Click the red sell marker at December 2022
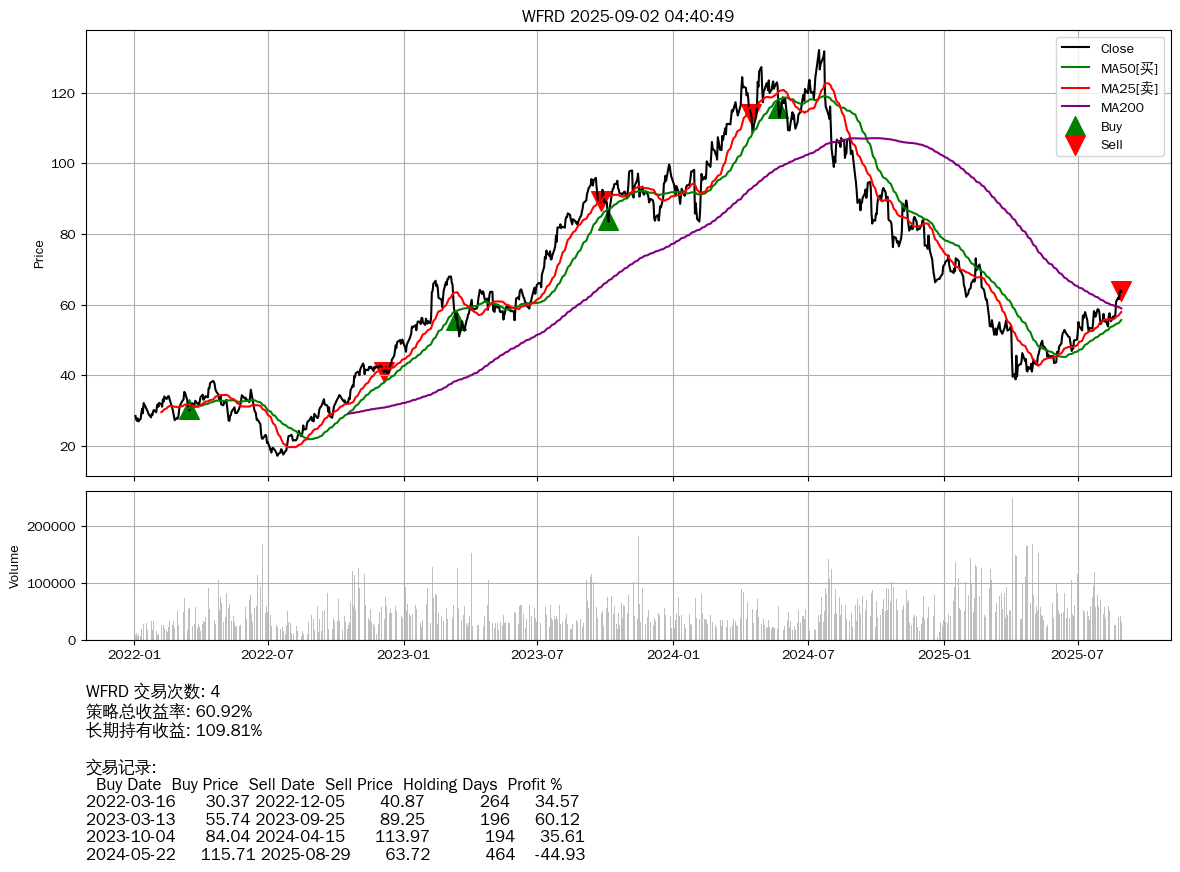 384,371
